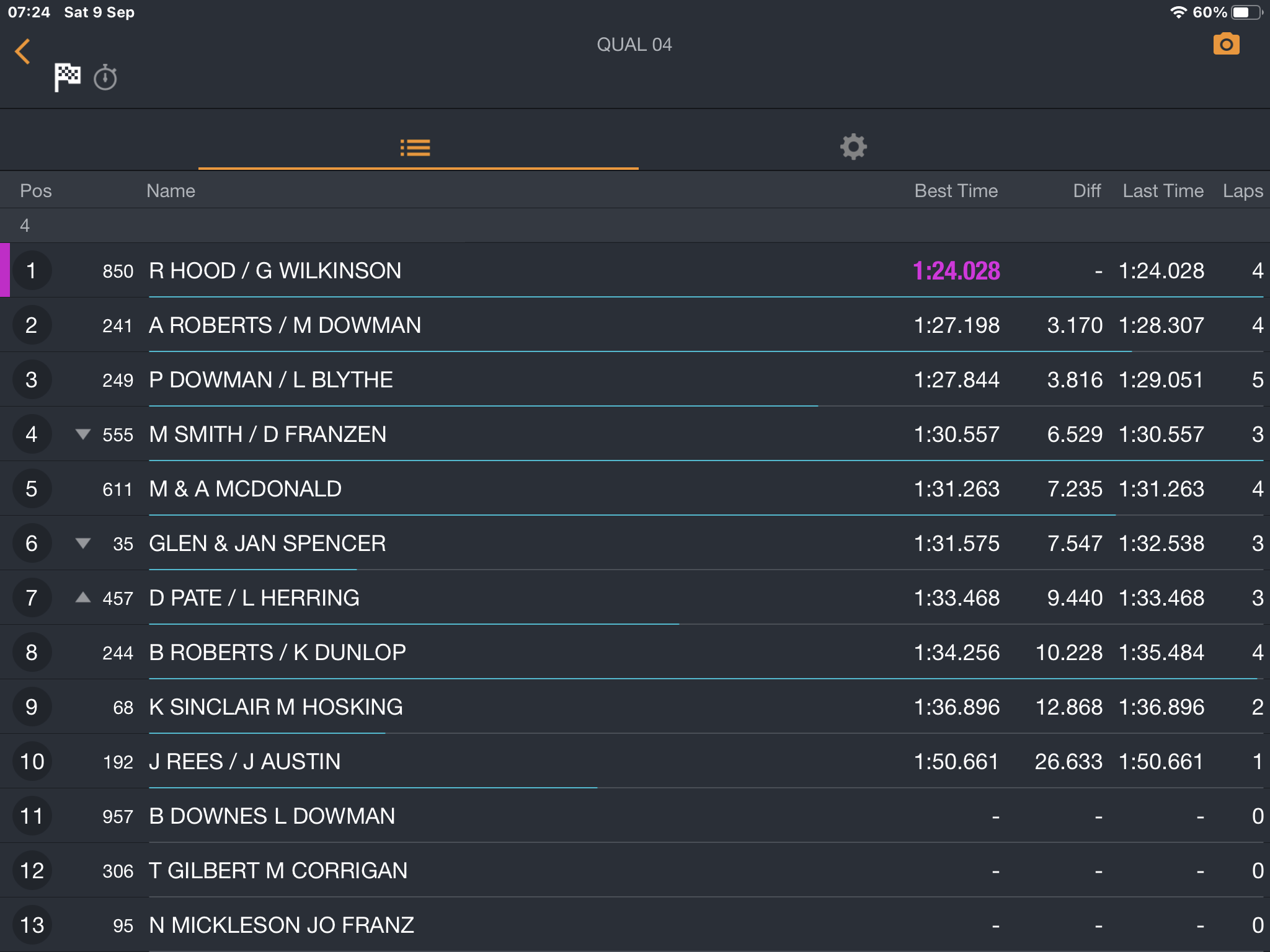The width and height of the screenshot is (1270, 952).
Task: Tap the position 9 circle badge
Action: (x=32, y=707)
